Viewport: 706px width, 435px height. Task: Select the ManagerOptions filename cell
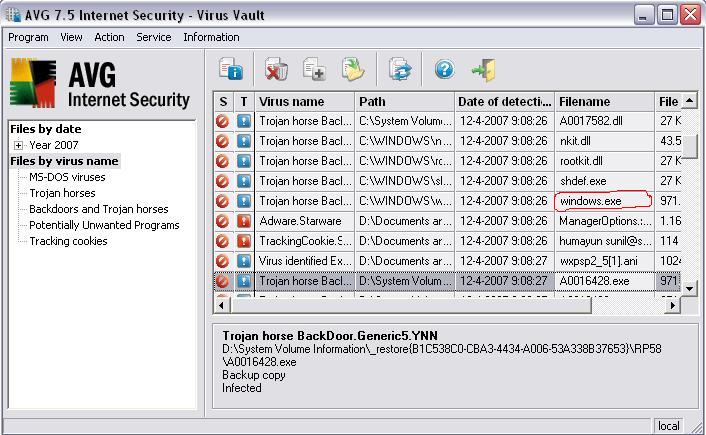pyautogui.click(x=604, y=221)
